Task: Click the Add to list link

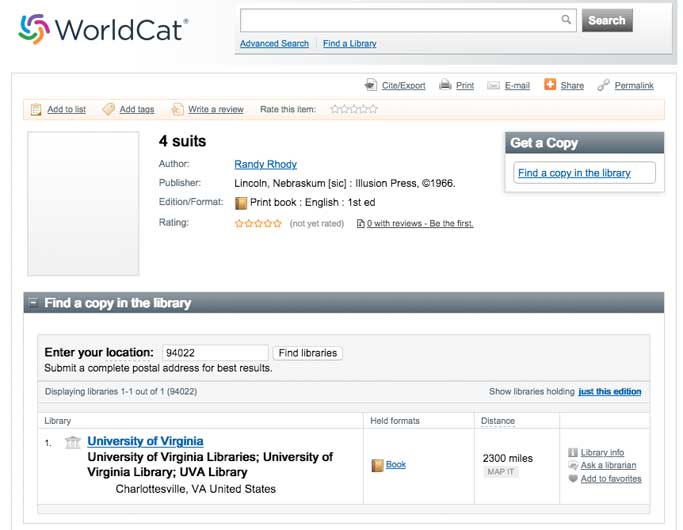Action: coord(66,109)
